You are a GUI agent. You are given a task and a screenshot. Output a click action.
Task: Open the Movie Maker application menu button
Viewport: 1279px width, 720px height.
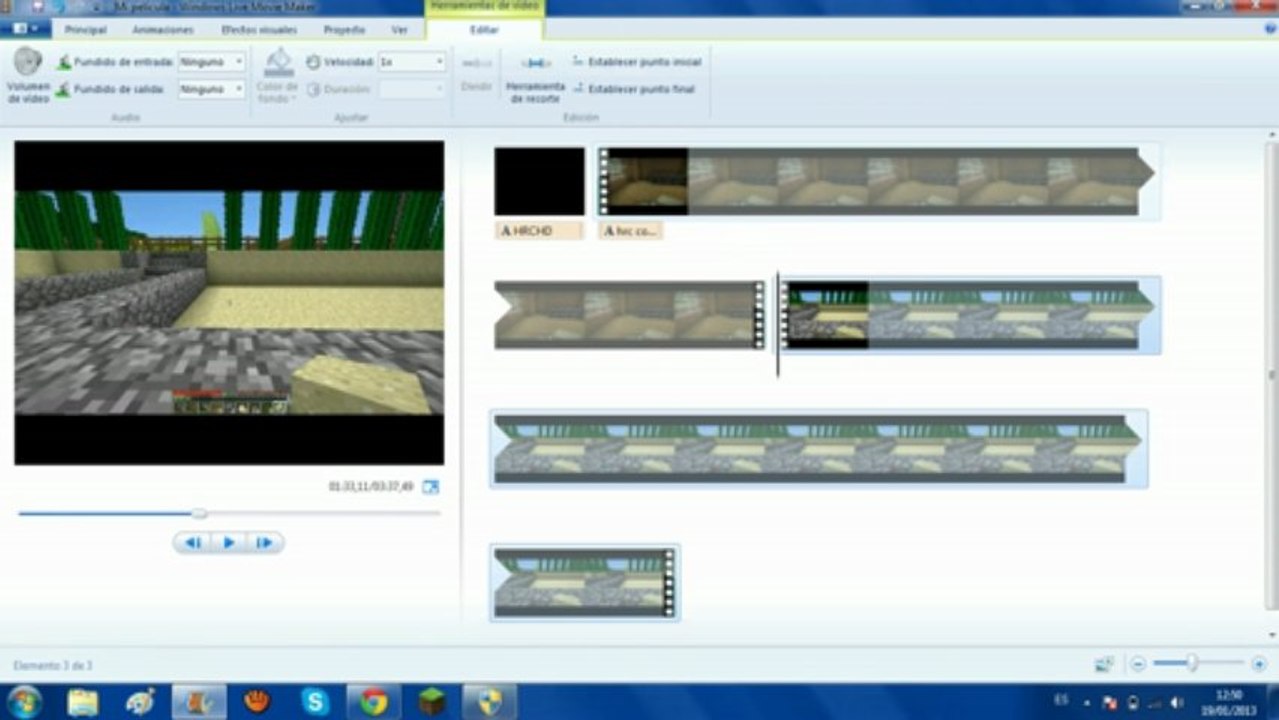click(x=25, y=29)
